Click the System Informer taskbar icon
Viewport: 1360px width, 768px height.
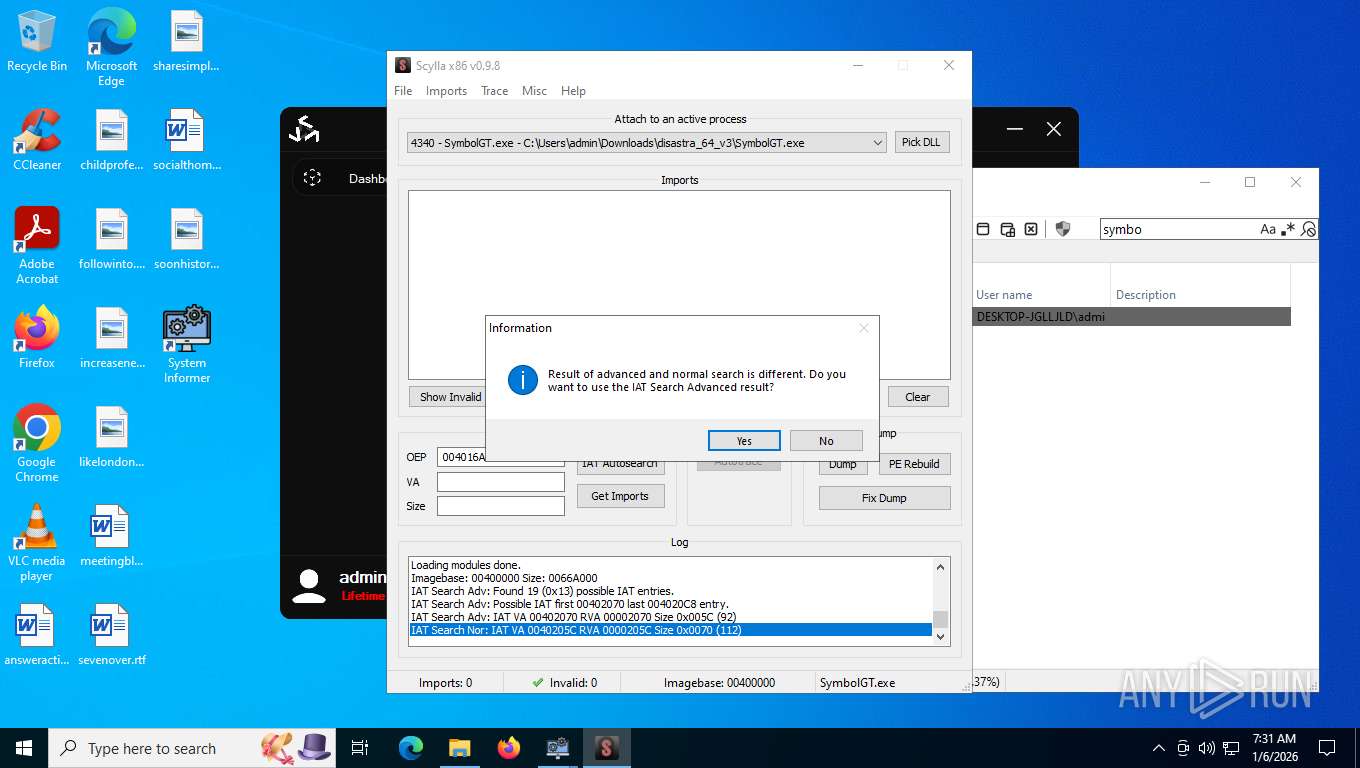558,748
